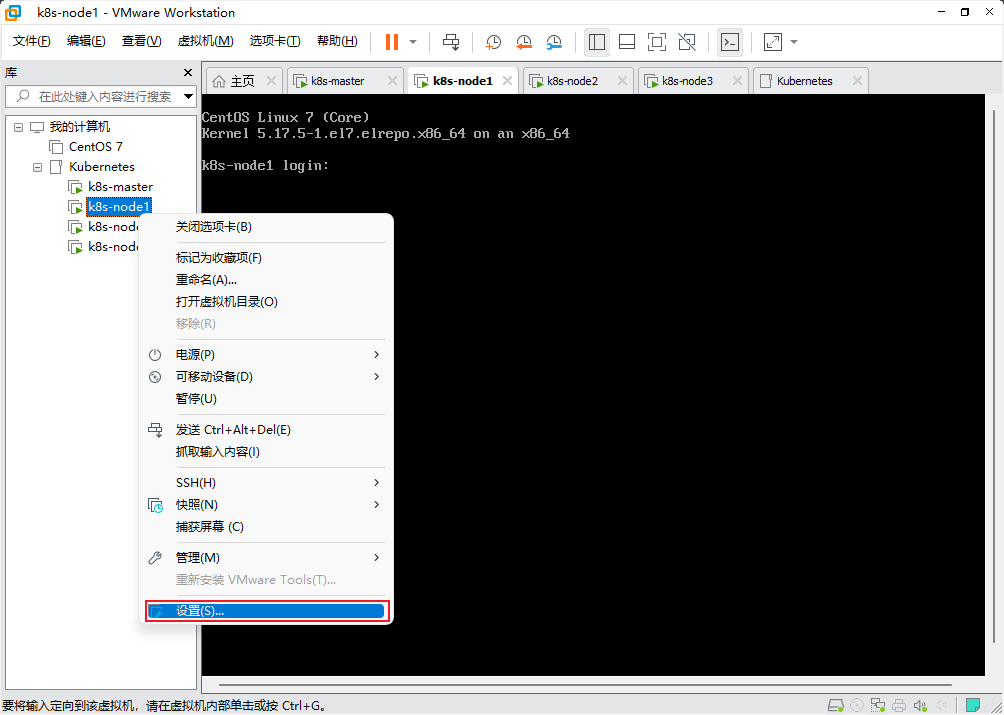
Task: Expand the SSH(H) submenu
Action: 266,483
